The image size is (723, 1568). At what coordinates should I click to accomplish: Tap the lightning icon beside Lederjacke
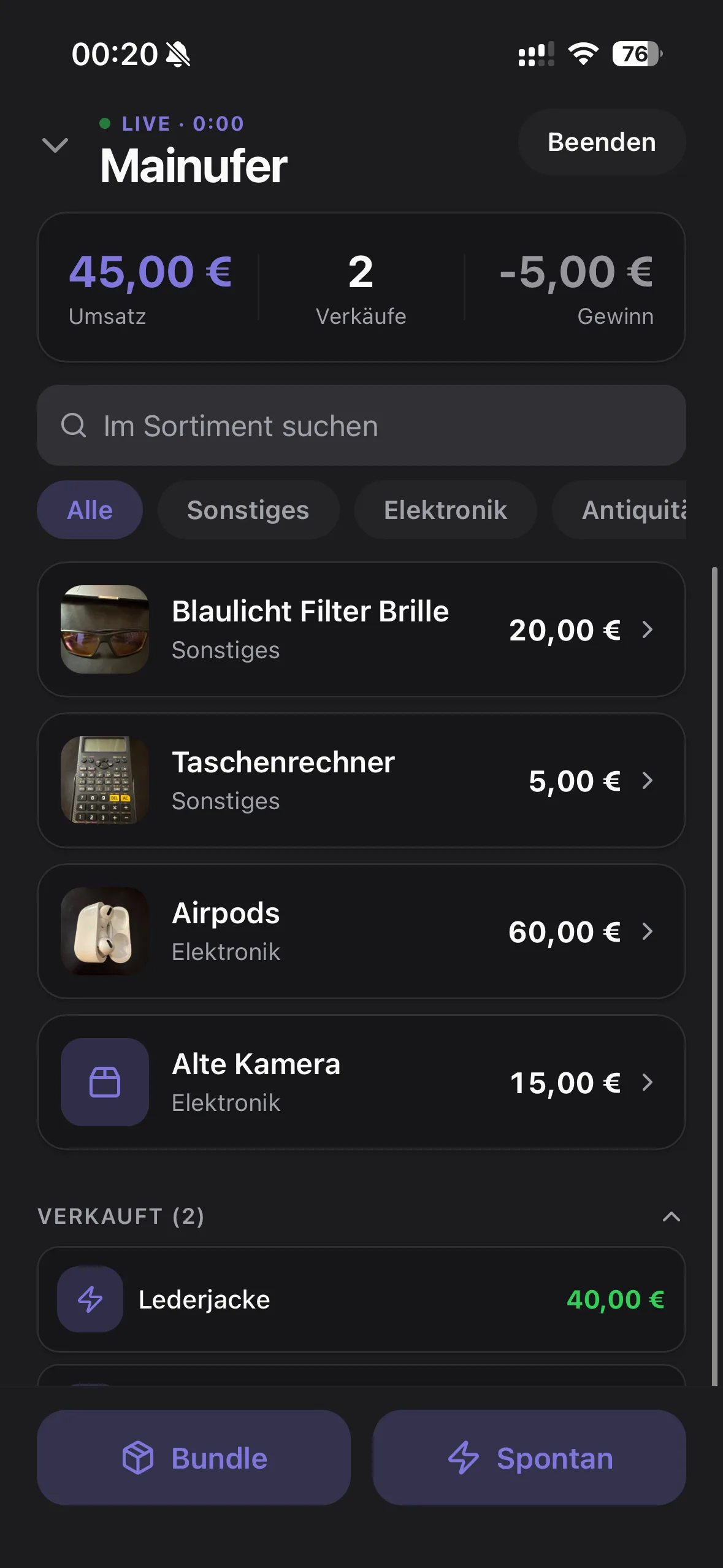coord(90,1299)
